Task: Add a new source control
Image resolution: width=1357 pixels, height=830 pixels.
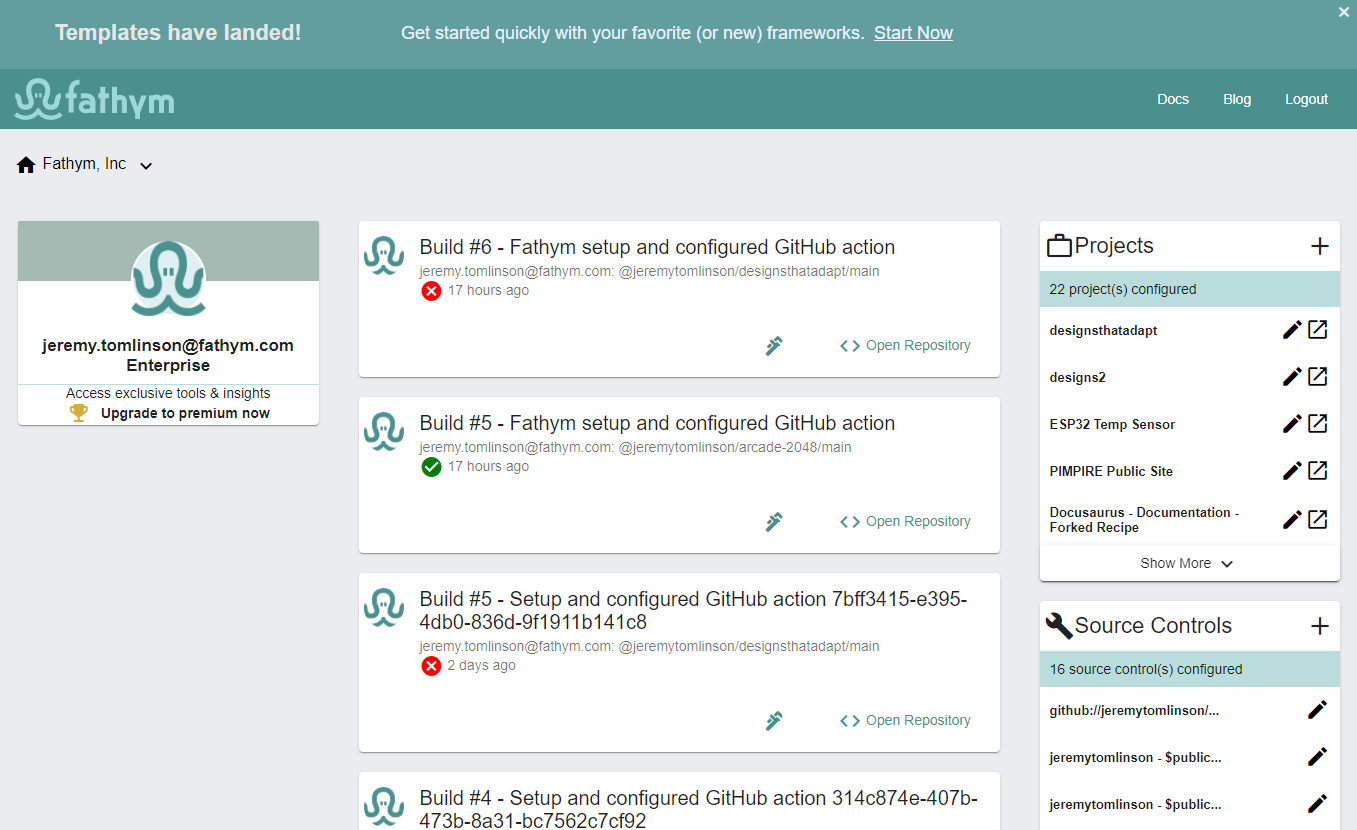Action: click(x=1320, y=626)
